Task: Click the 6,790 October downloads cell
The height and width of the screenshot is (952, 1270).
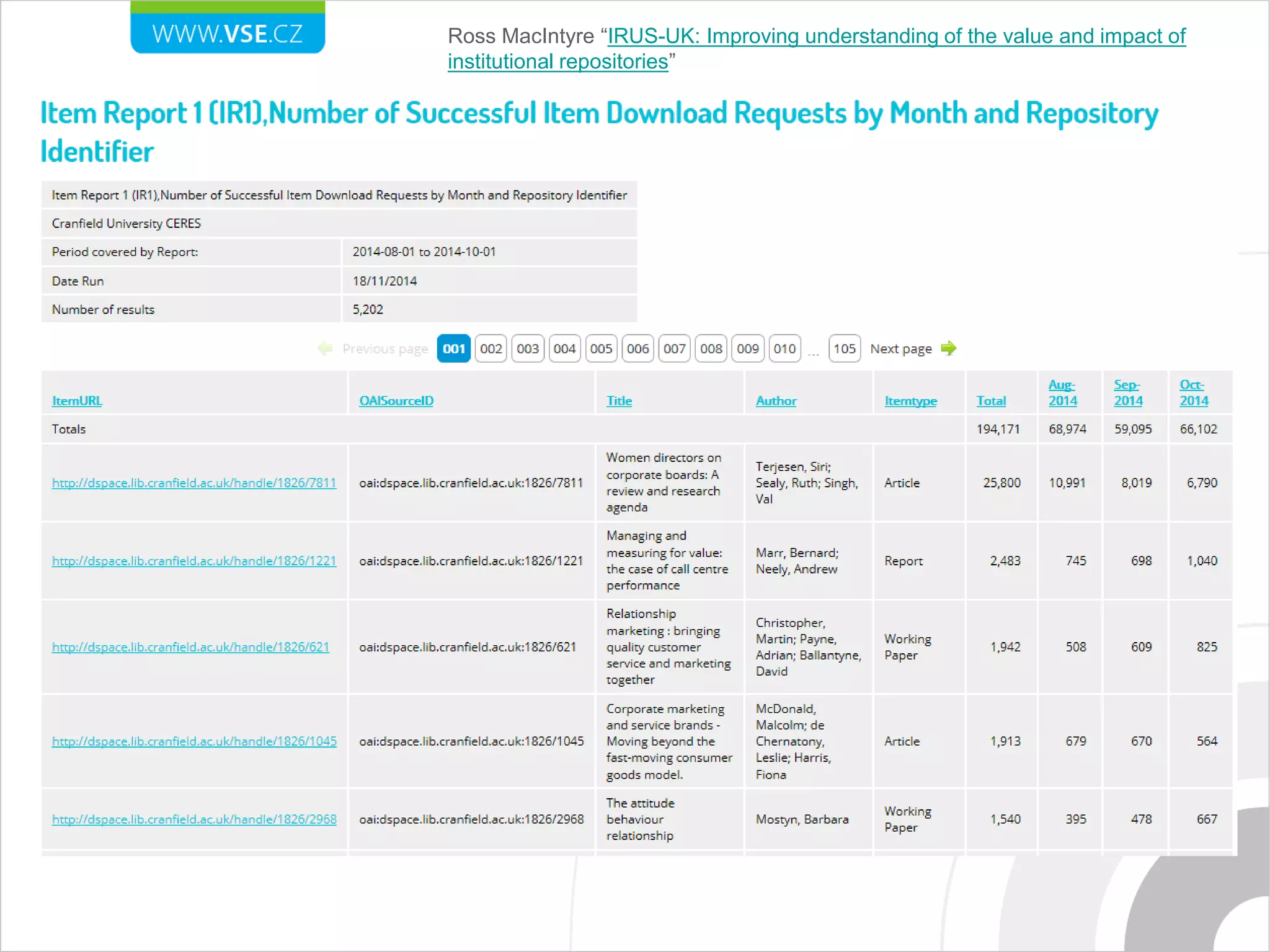Action: tap(1202, 483)
